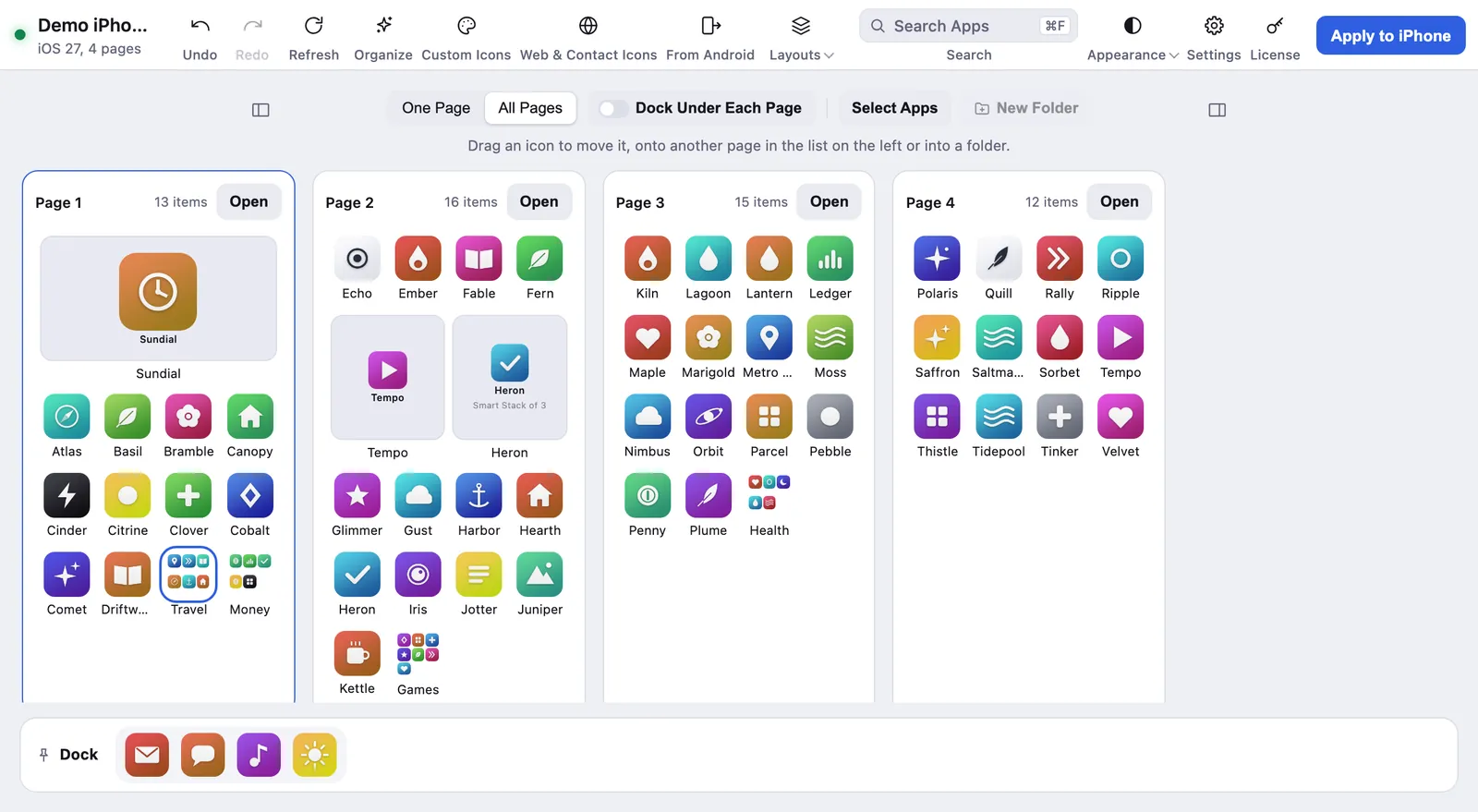Image resolution: width=1478 pixels, height=812 pixels.
Task: Click the Search Apps field
Action: 968,26
